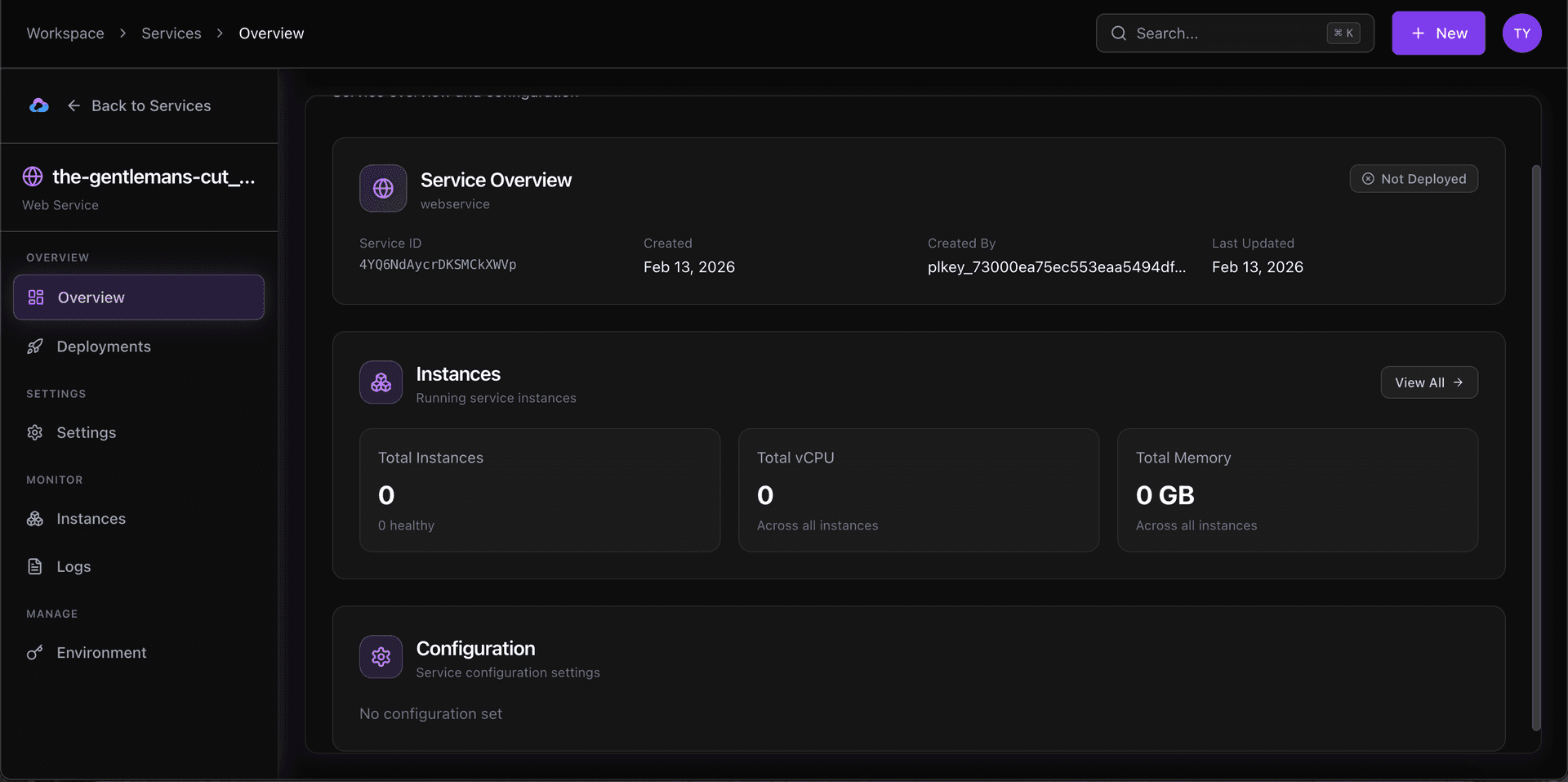
Task: Select the Overview grid icon in sidebar
Action: coord(35,297)
